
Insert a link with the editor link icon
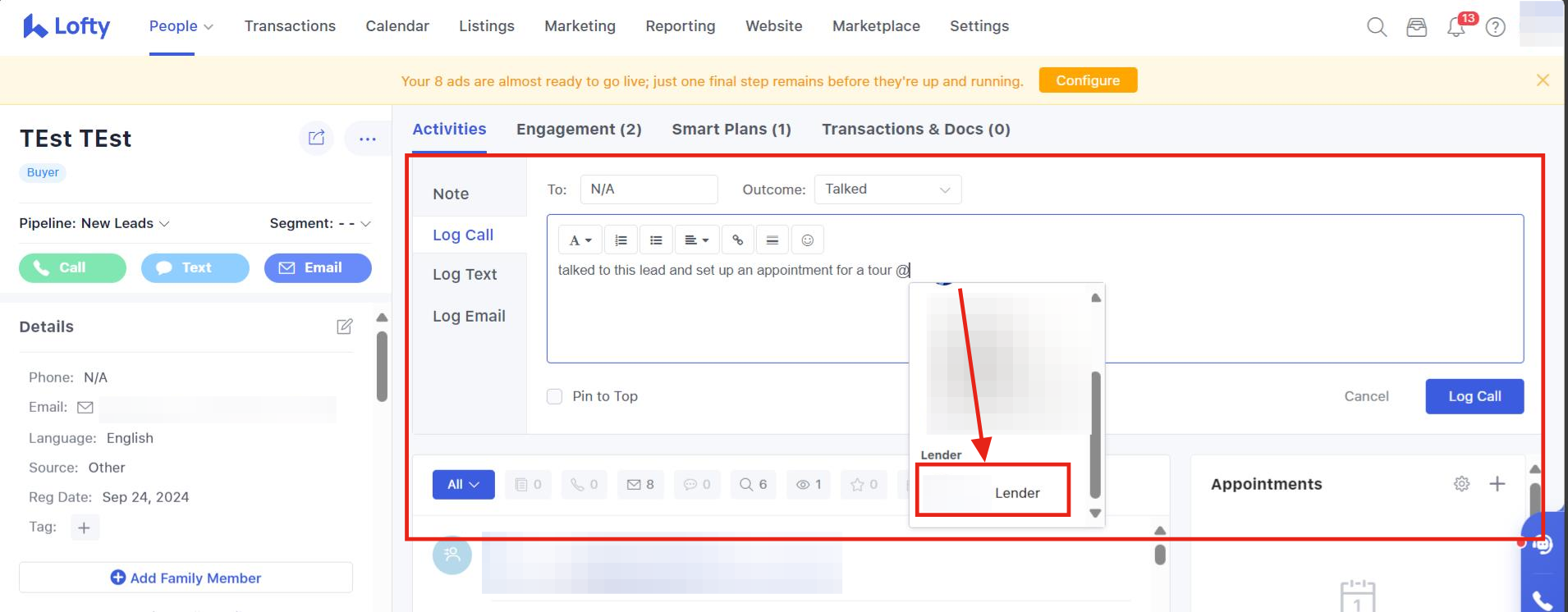pyautogui.click(x=737, y=240)
